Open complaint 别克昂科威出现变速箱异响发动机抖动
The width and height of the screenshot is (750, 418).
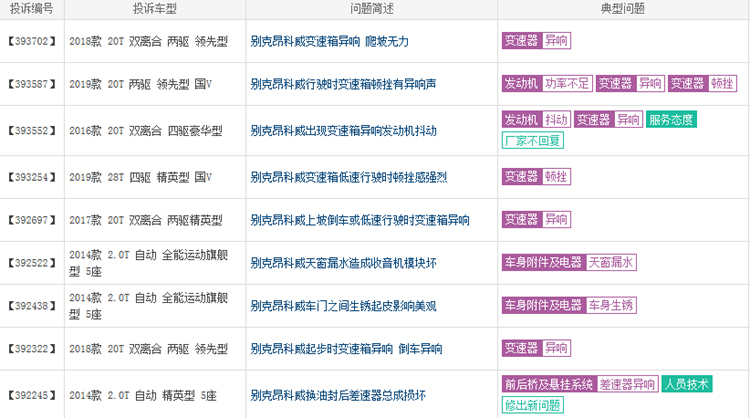343,131
